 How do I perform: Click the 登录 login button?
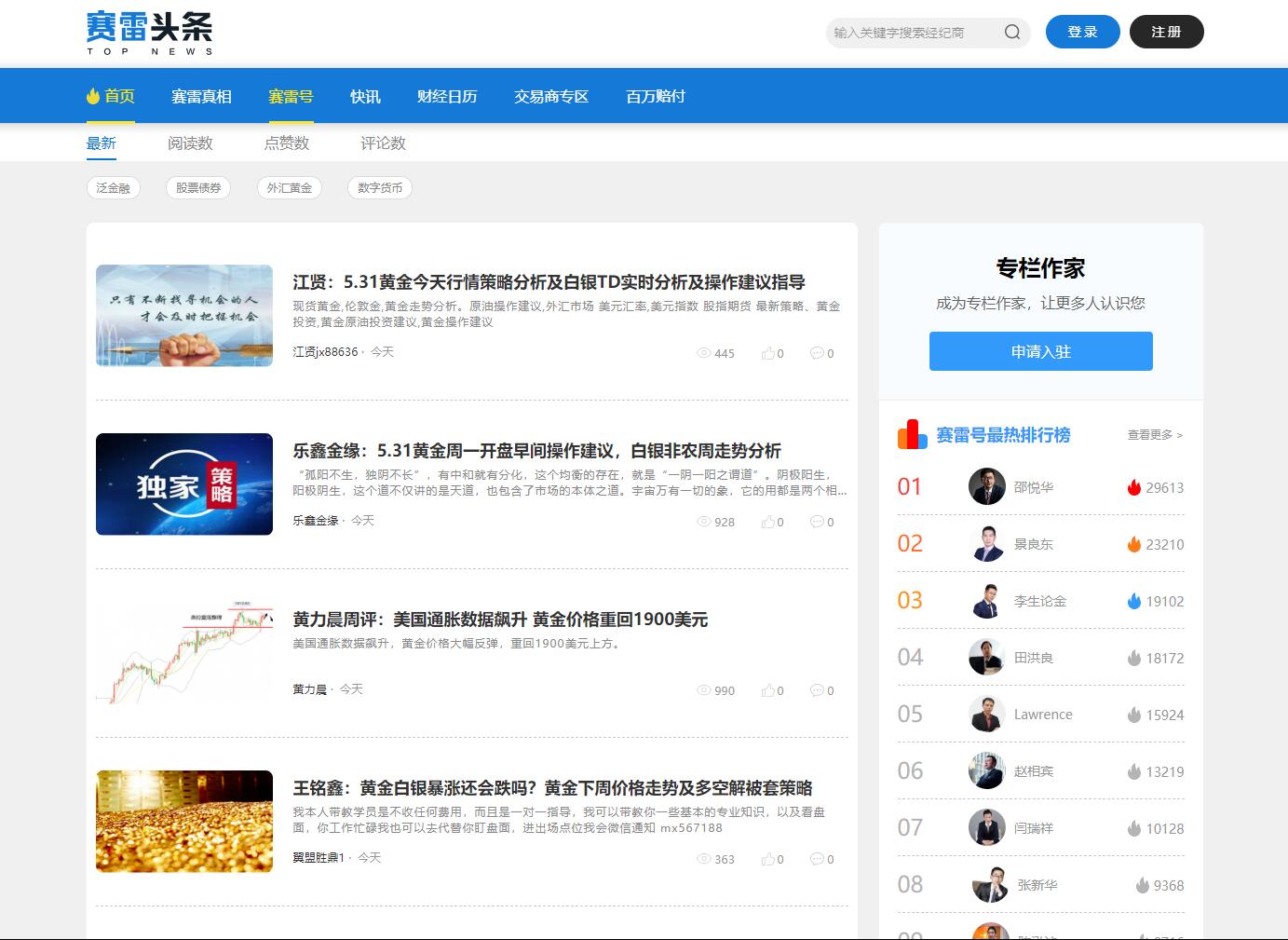[x=1082, y=32]
